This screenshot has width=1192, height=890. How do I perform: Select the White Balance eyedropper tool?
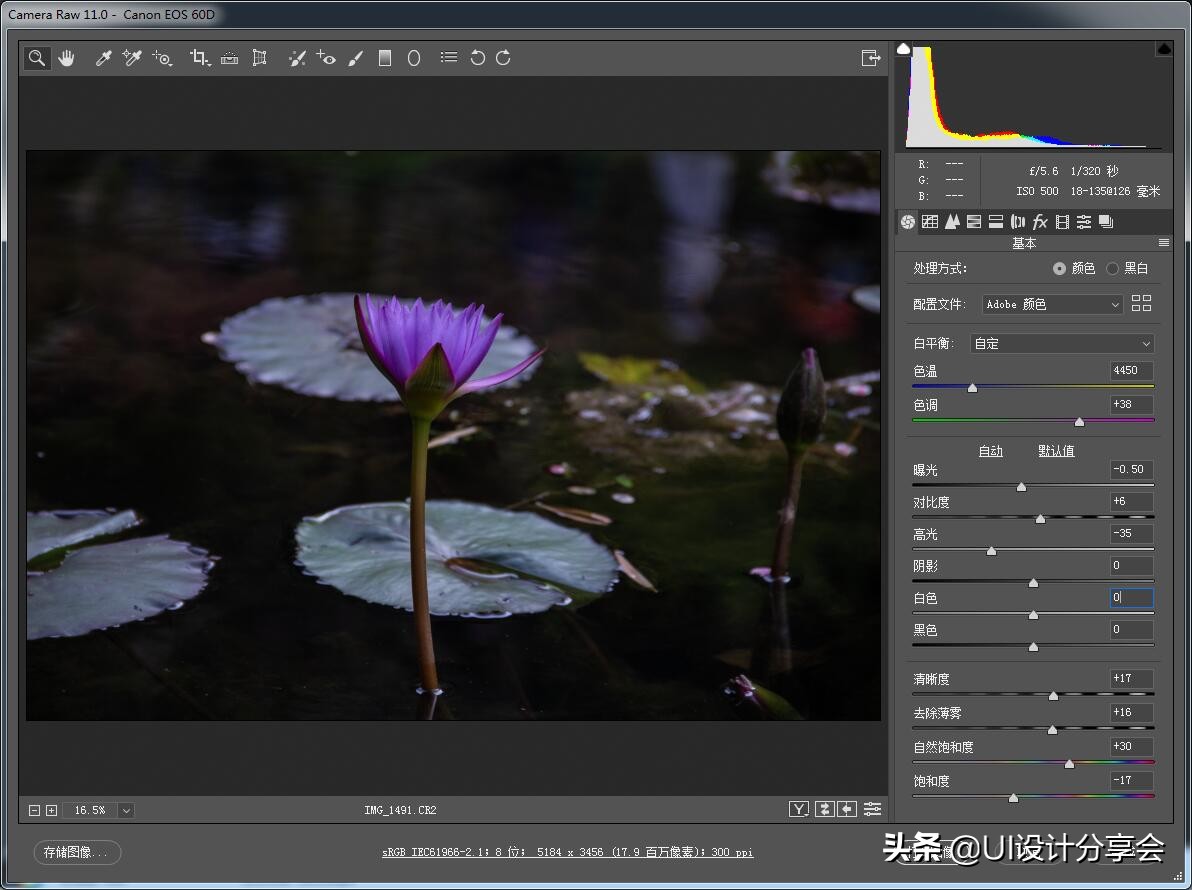tap(103, 58)
